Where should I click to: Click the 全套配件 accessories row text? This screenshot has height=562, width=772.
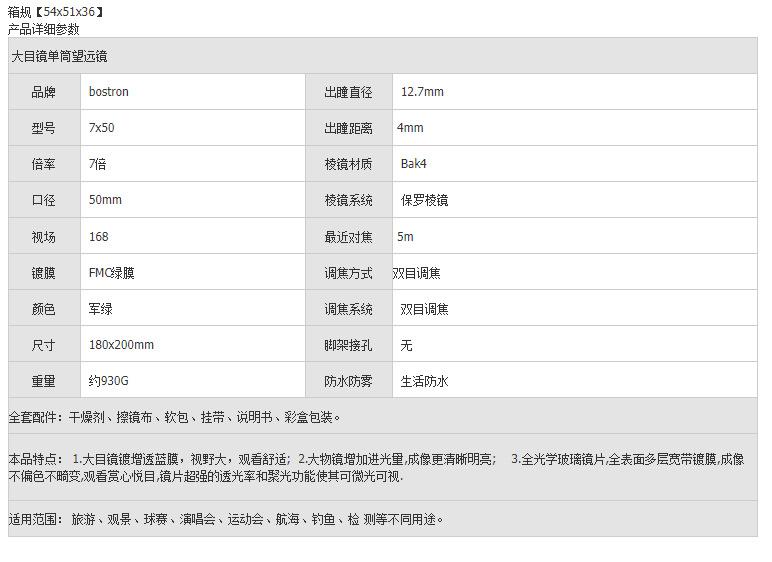tap(175, 417)
